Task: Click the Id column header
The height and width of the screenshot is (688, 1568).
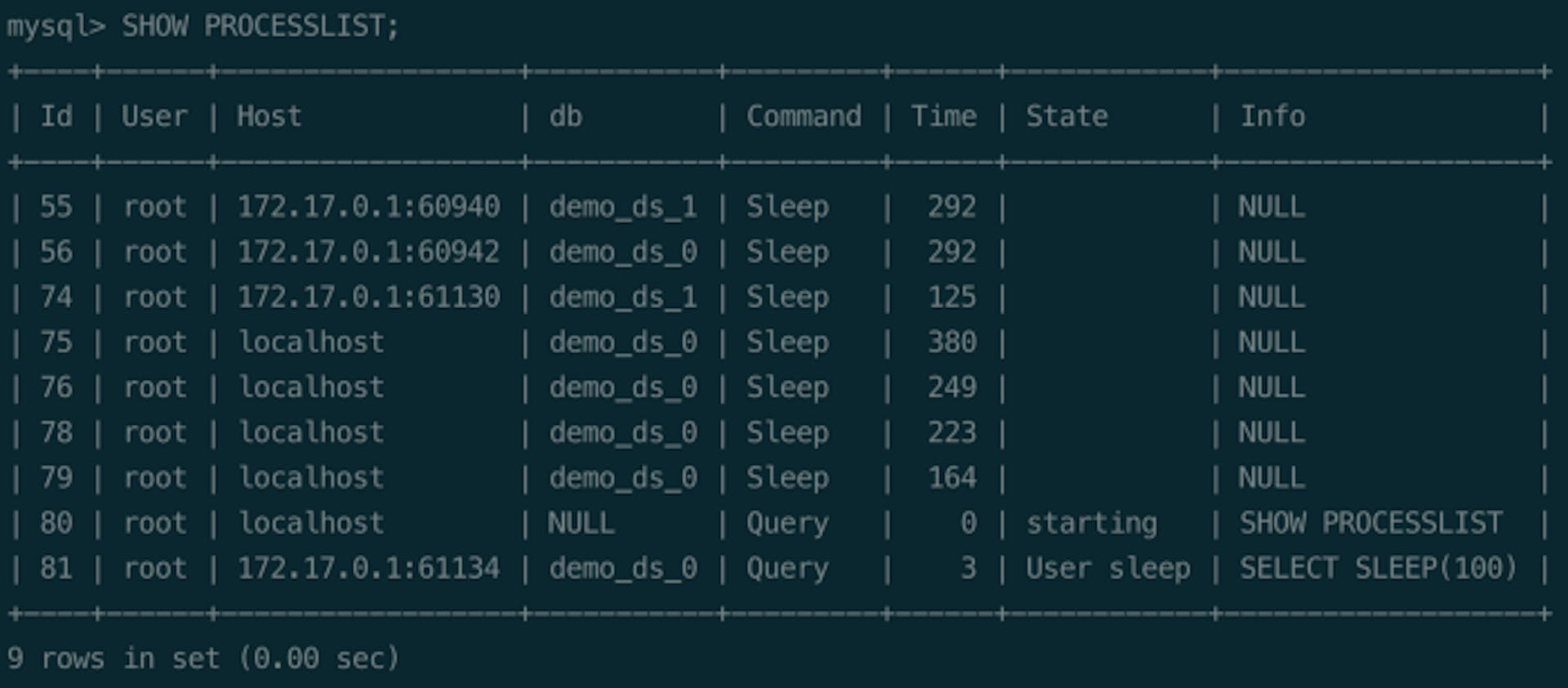Action: (56, 116)
